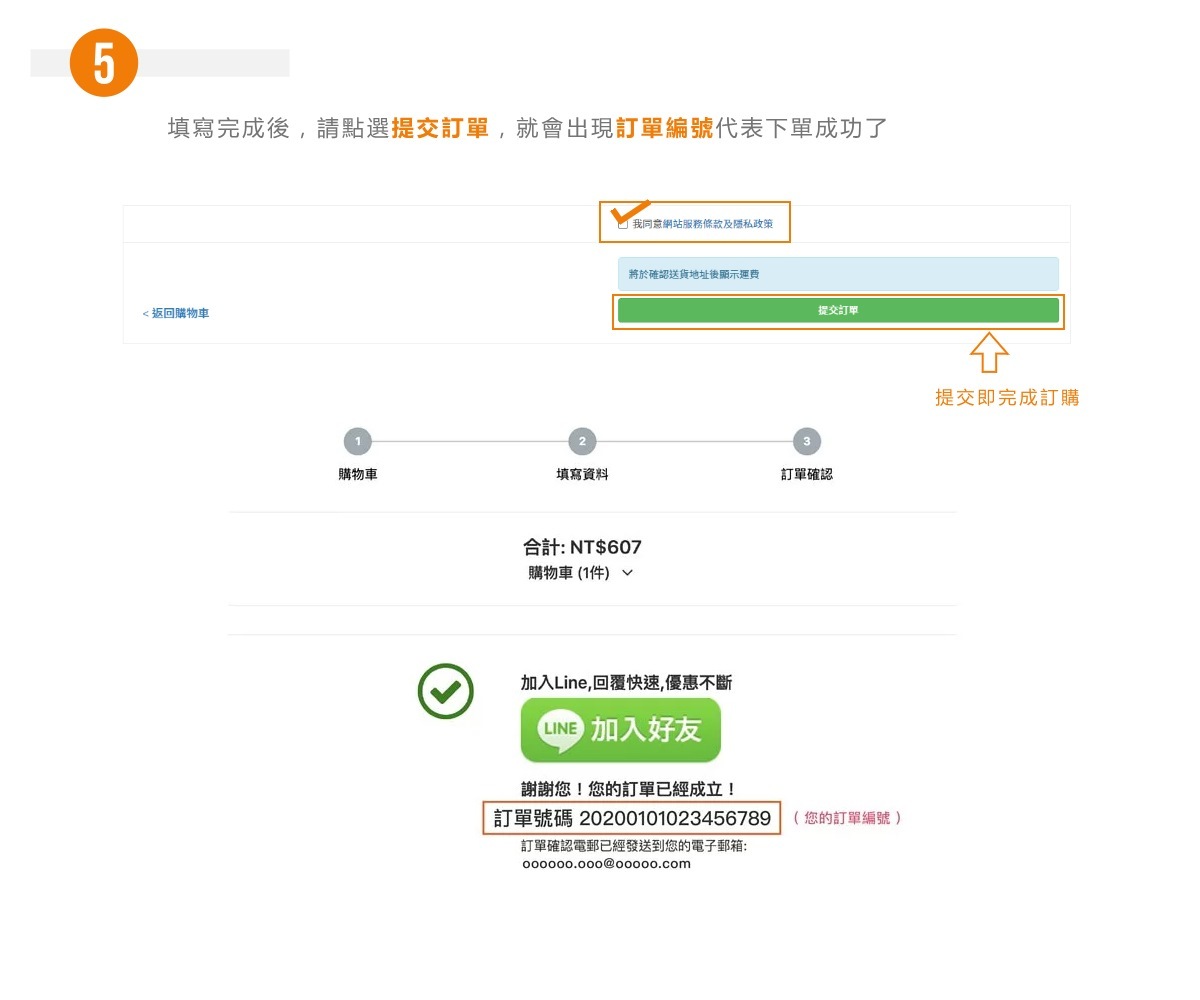Click the orange numbered badge 5
The height and width of the screenshot is (1000, 1200).
click(x=103, y=63)
